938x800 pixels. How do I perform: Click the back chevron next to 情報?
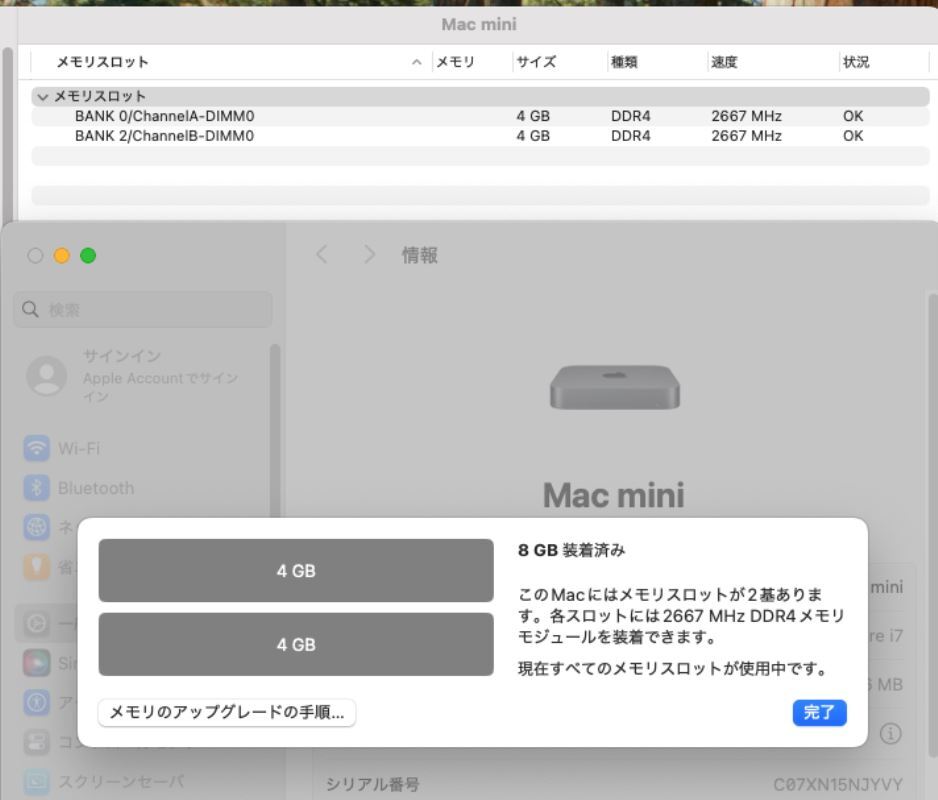(x=322, y=255)
